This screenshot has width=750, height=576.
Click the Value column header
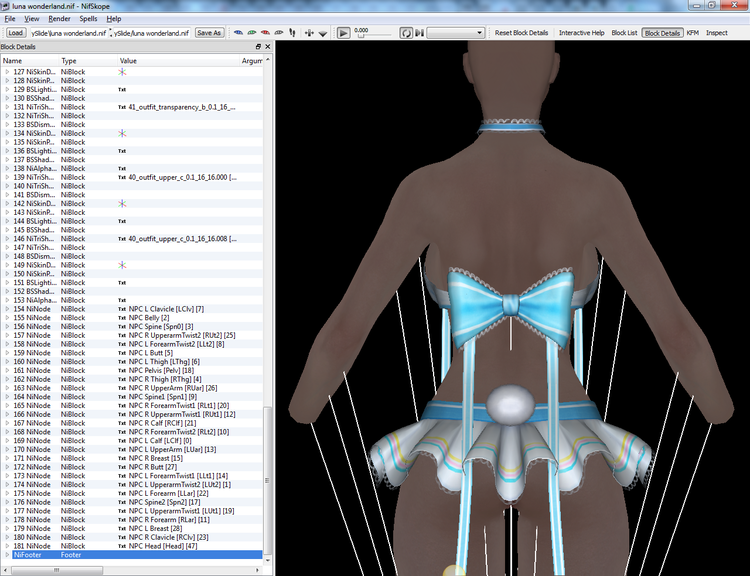tap(178, 61)
